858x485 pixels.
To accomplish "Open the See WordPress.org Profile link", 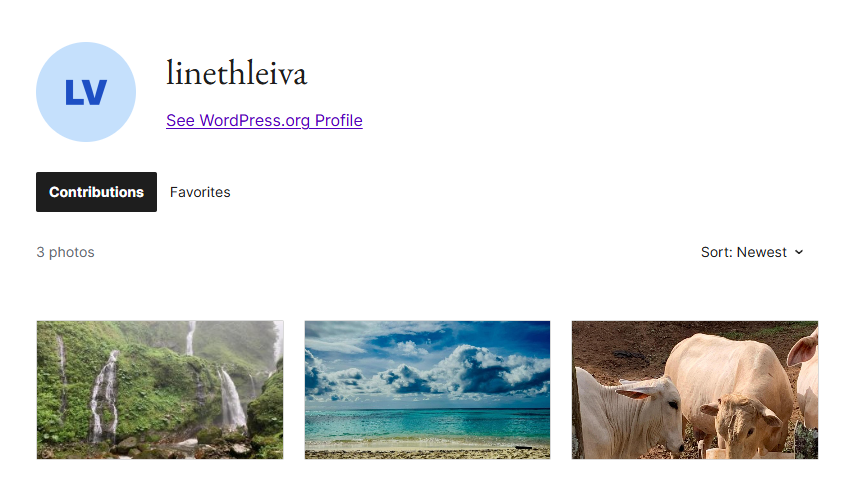I will coord(264,120).
